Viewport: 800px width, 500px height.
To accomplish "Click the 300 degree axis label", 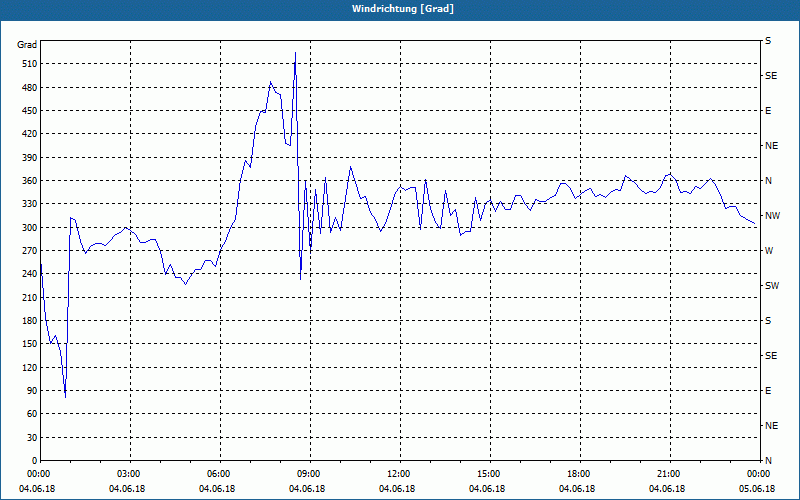I will click(x=30, y=227).
